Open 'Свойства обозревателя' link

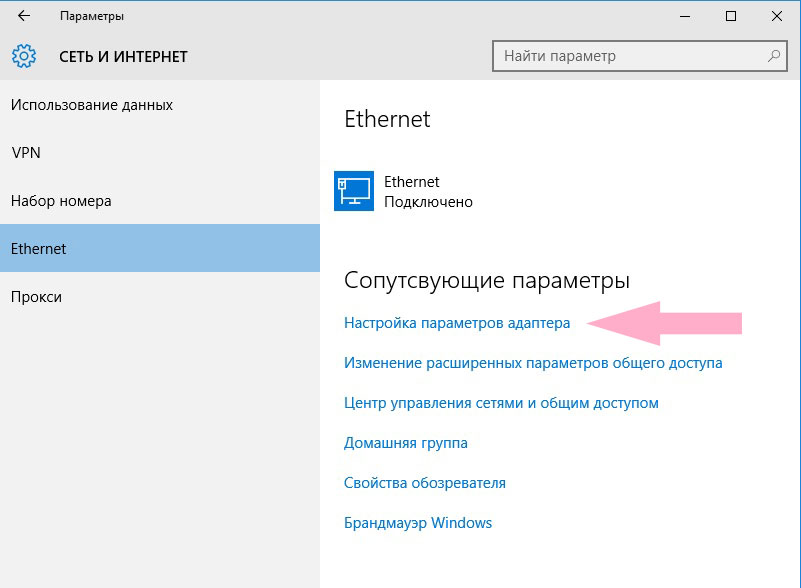coord(425,482)
